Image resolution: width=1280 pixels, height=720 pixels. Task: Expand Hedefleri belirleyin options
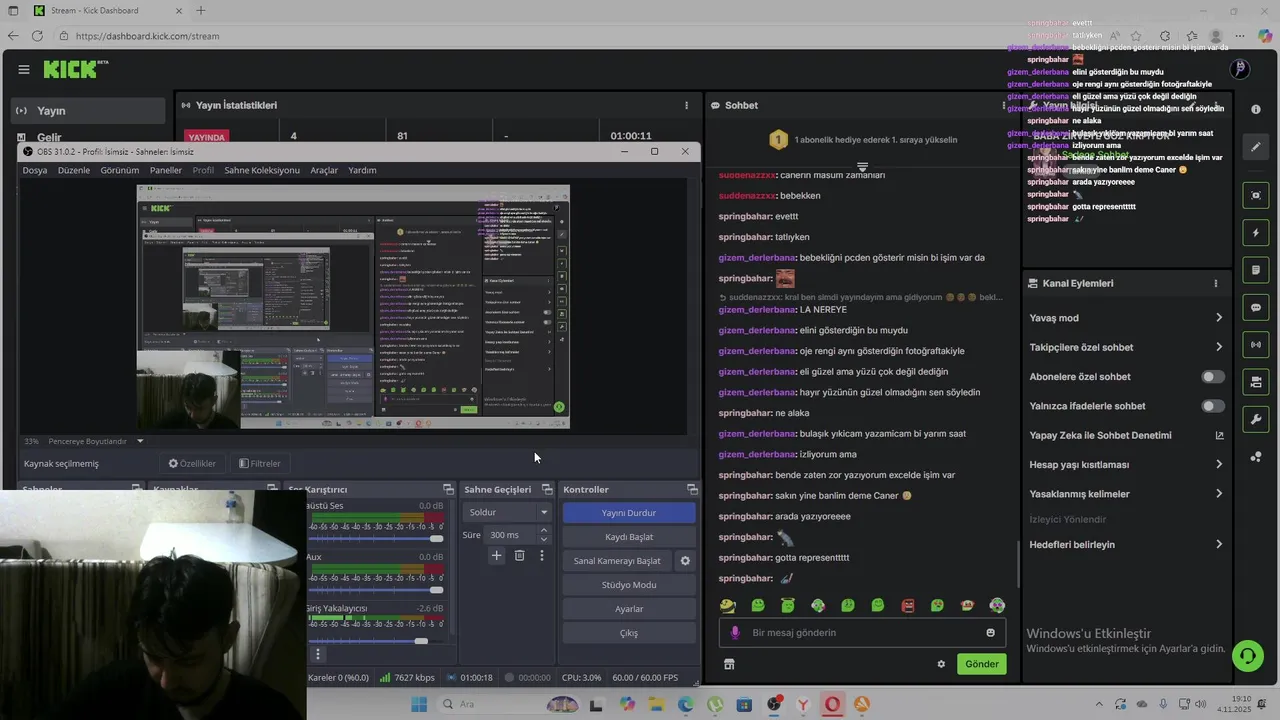point(1219,545)
